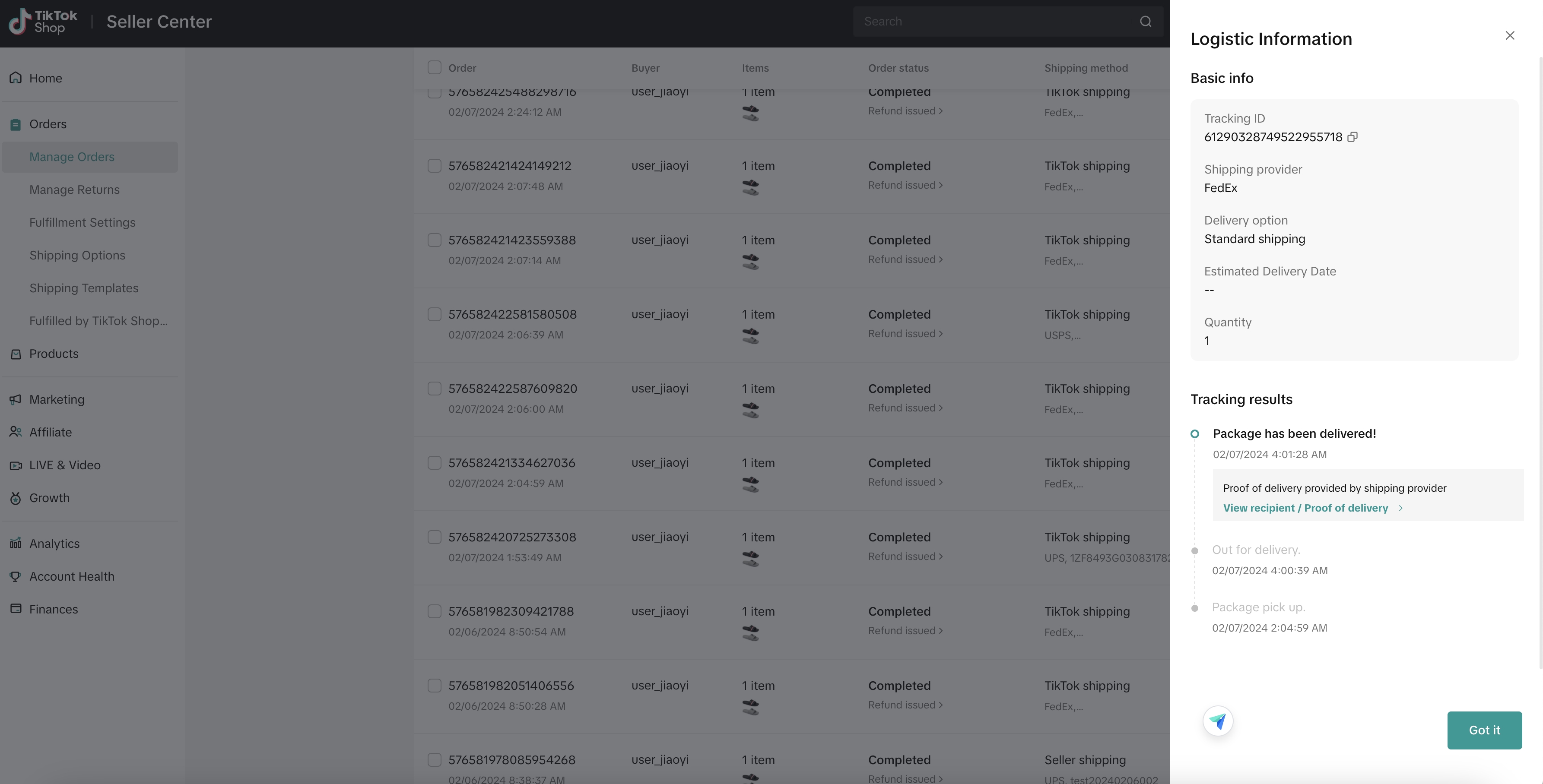
Task: Click the Got it button
Action: [1484, 730]
